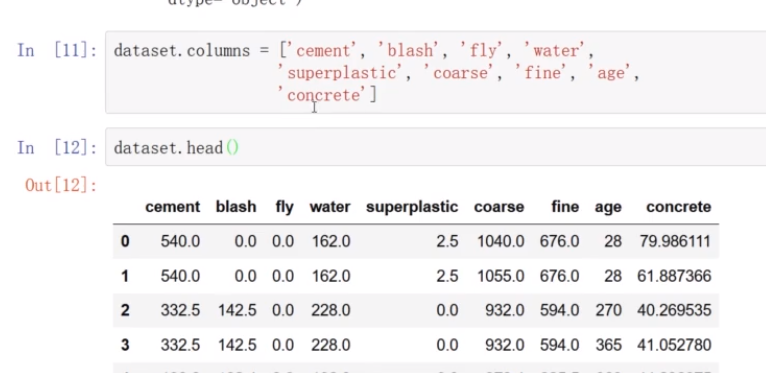Click the 'superplastic' string in the code
This screenshot has height=373, width=766.
339,73
